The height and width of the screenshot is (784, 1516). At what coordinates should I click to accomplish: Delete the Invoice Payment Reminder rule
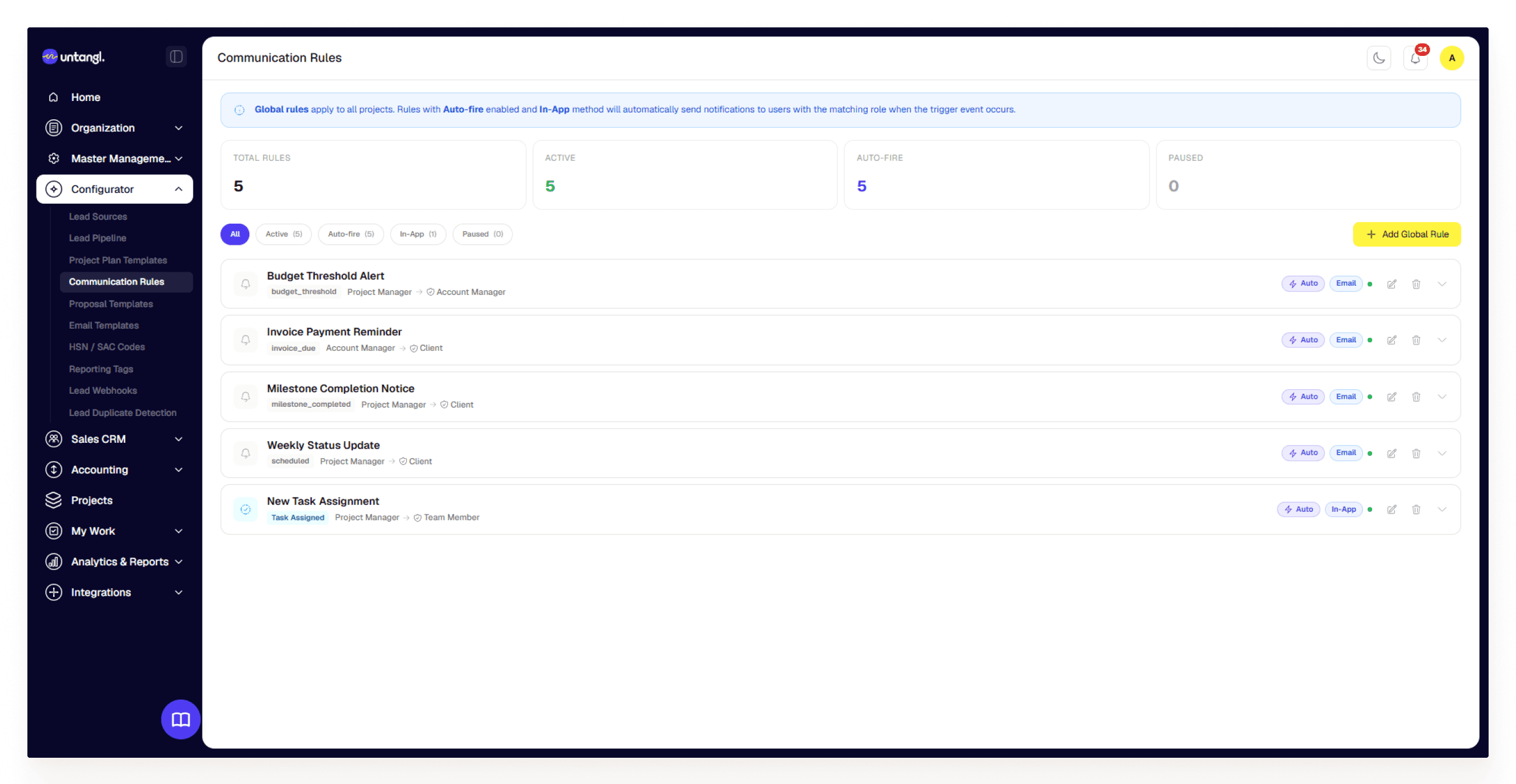[1416, 340]
